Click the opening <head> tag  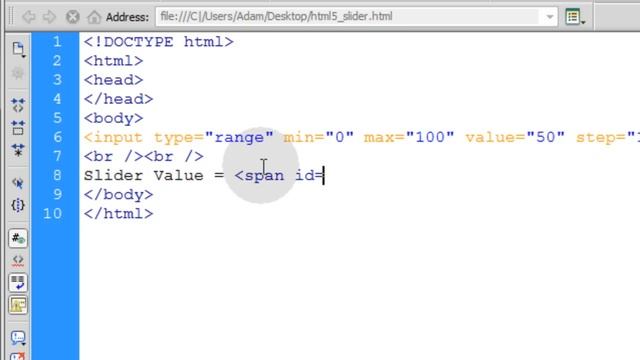113,80
